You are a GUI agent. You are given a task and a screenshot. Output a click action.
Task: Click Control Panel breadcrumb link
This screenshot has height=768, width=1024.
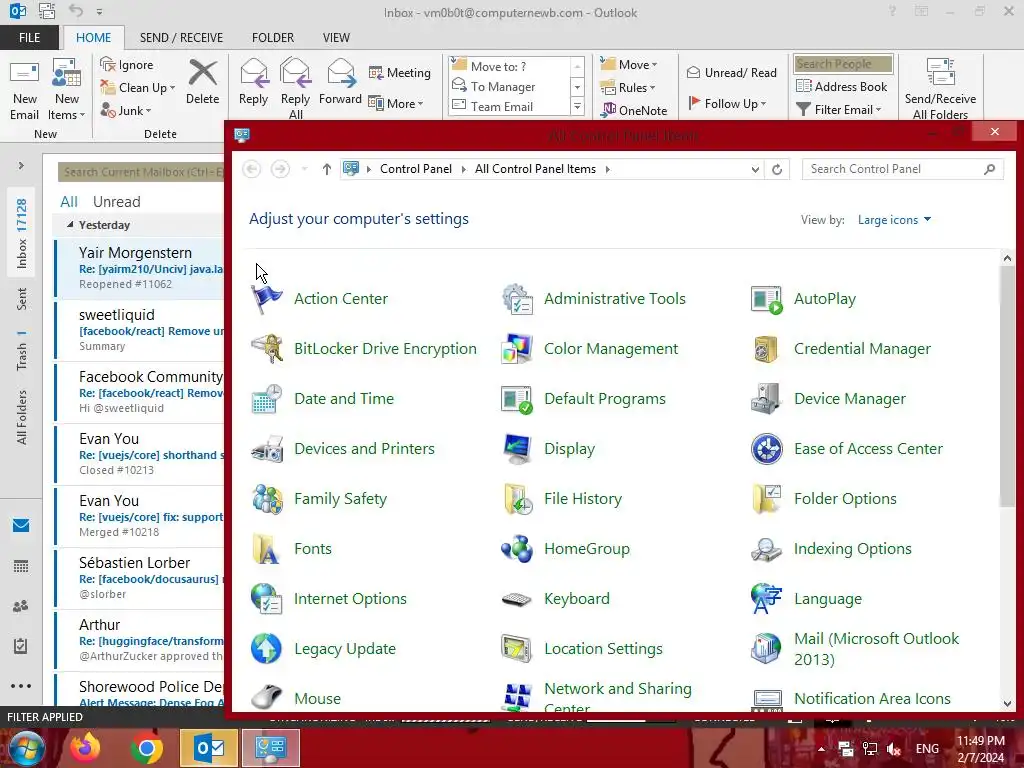coord(416,169)
